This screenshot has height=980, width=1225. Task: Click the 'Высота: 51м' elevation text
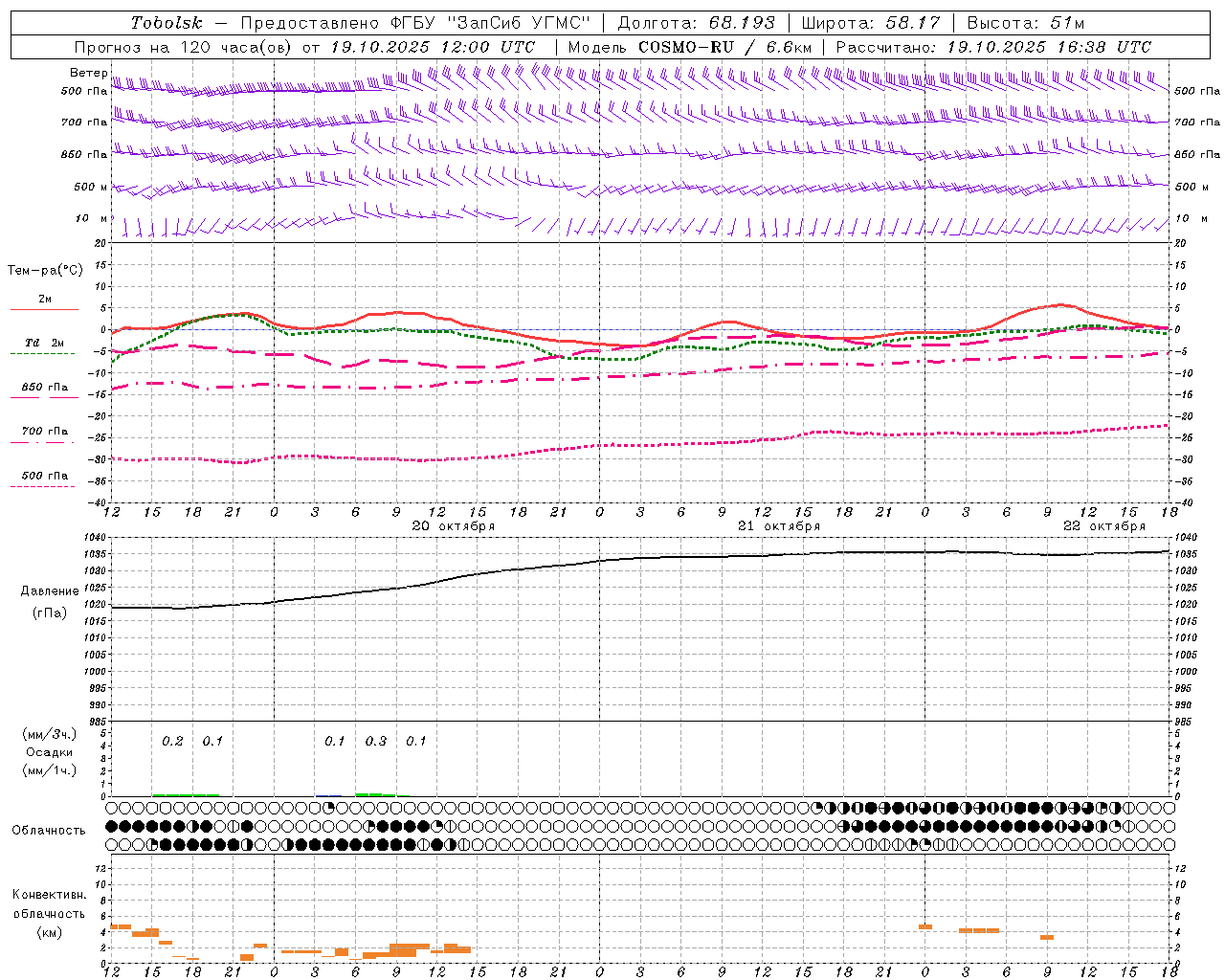pyautogui.click(x=1026, y=23)
